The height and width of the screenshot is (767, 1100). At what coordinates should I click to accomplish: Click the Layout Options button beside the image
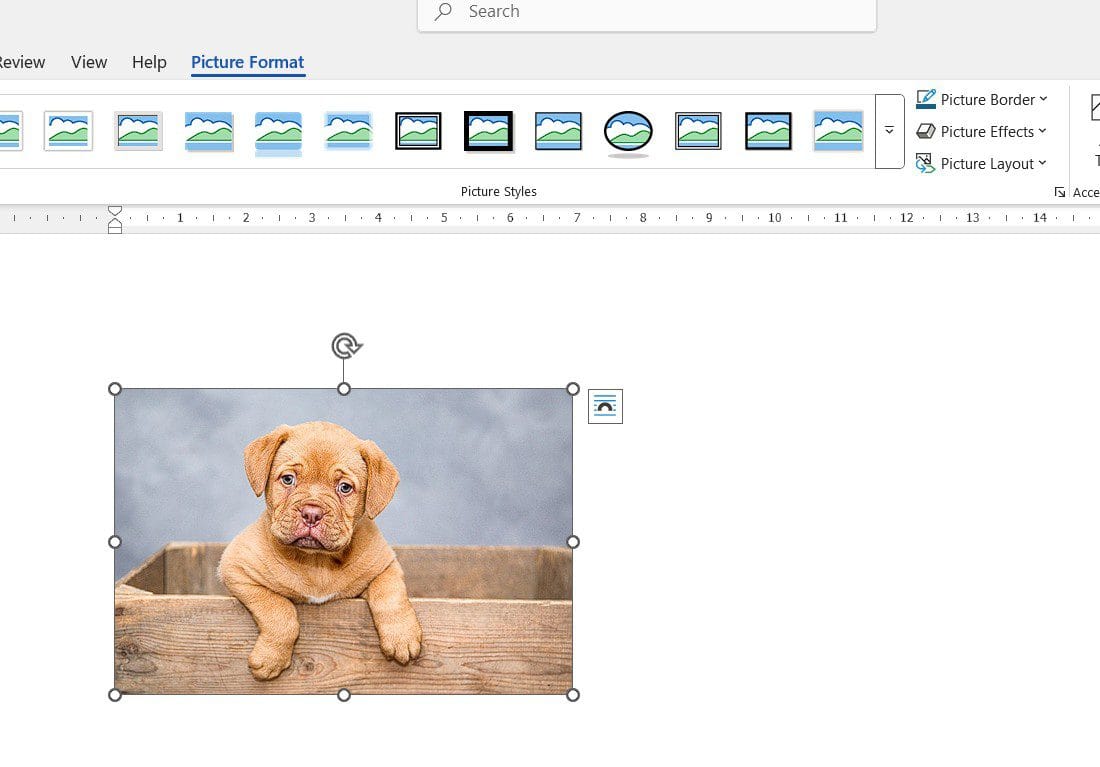(604, 406)
